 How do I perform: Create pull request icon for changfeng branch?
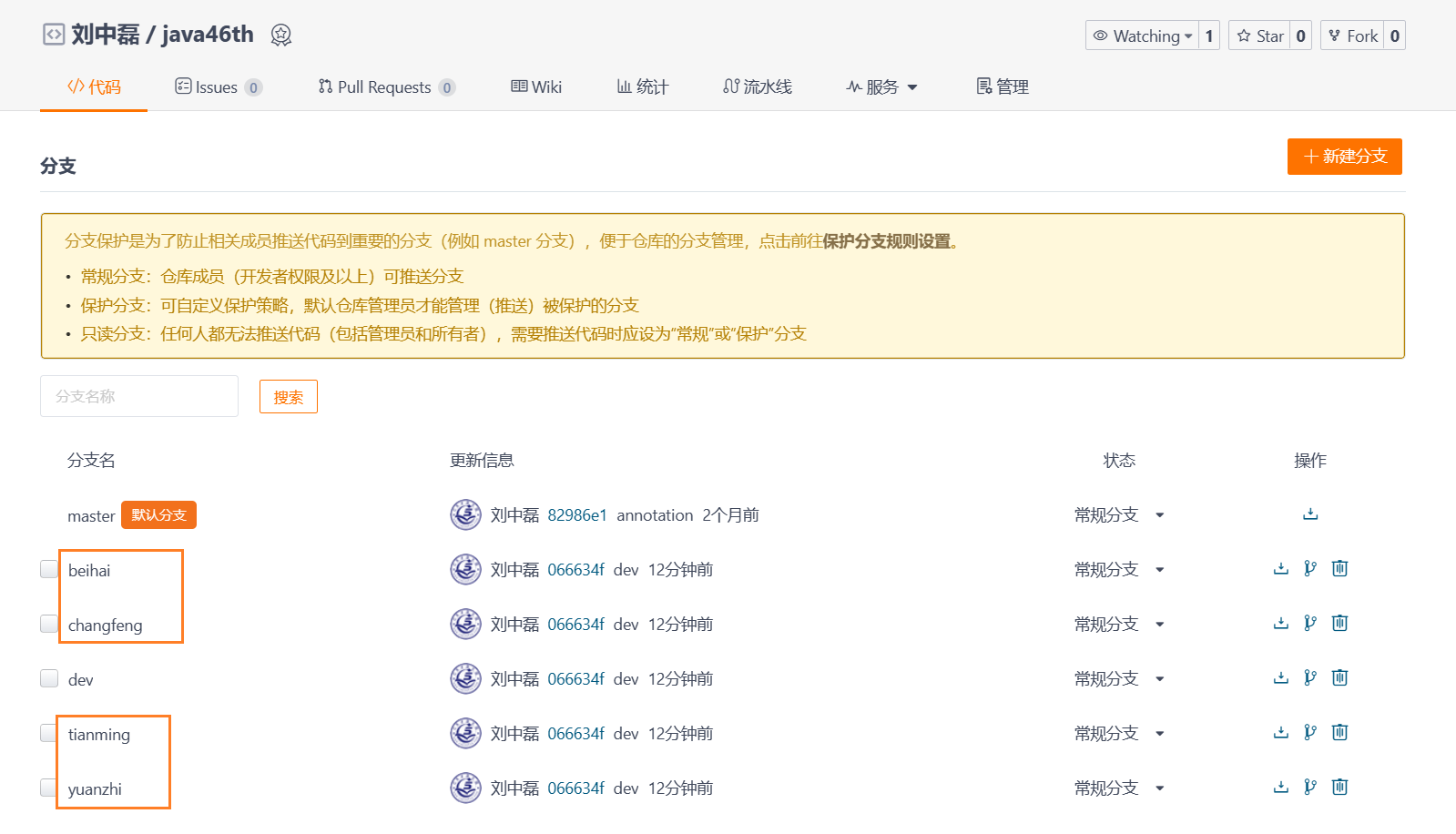pos(1310,624)
